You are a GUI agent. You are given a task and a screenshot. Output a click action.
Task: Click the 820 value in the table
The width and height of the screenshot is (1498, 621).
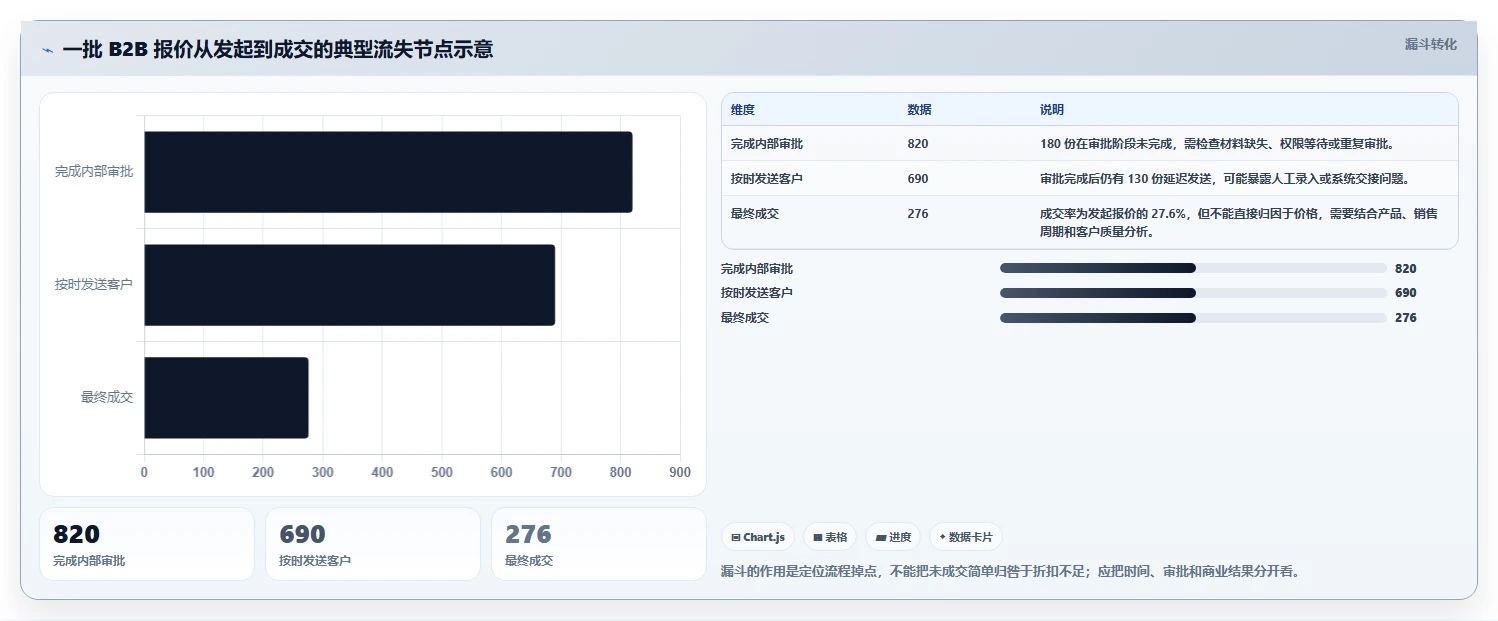[x=918, y=144]
